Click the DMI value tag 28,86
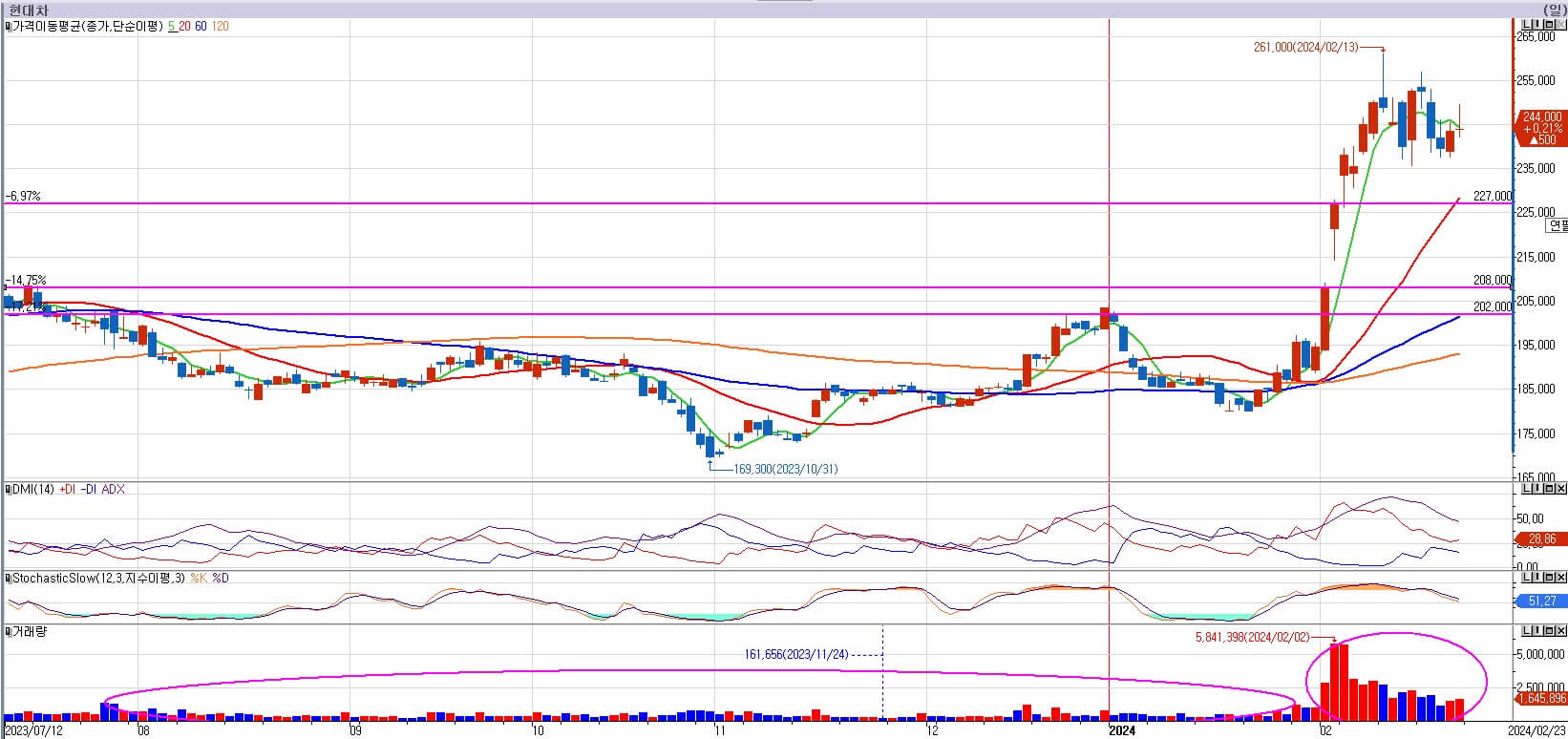The image size is (1568, 739). (1541, 539)
